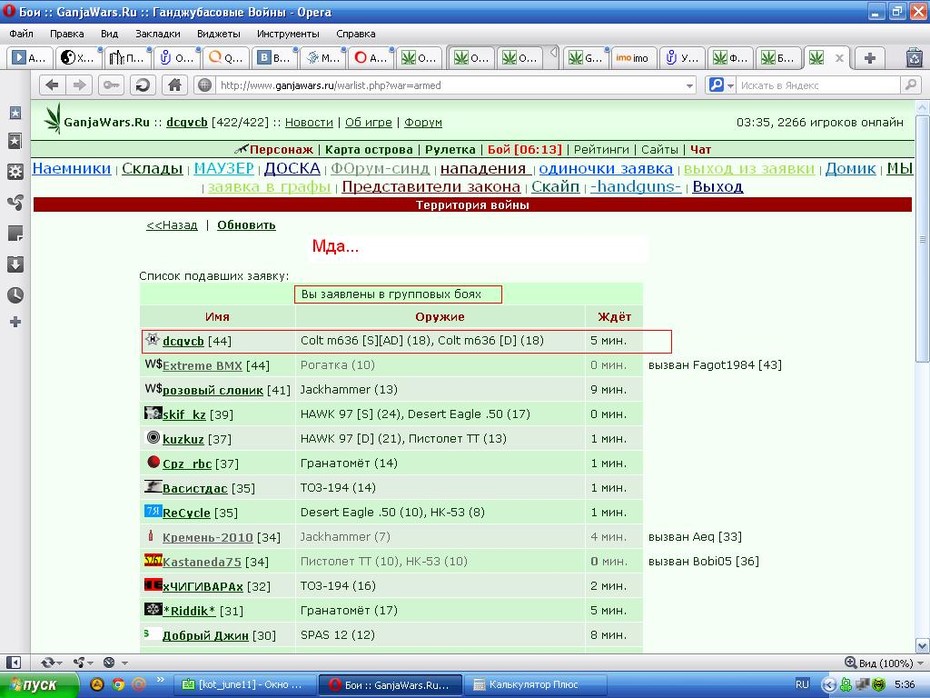The image size is (930, 698).
Task: Click the Opera Link sync status icon
Action: click(47, 662)
